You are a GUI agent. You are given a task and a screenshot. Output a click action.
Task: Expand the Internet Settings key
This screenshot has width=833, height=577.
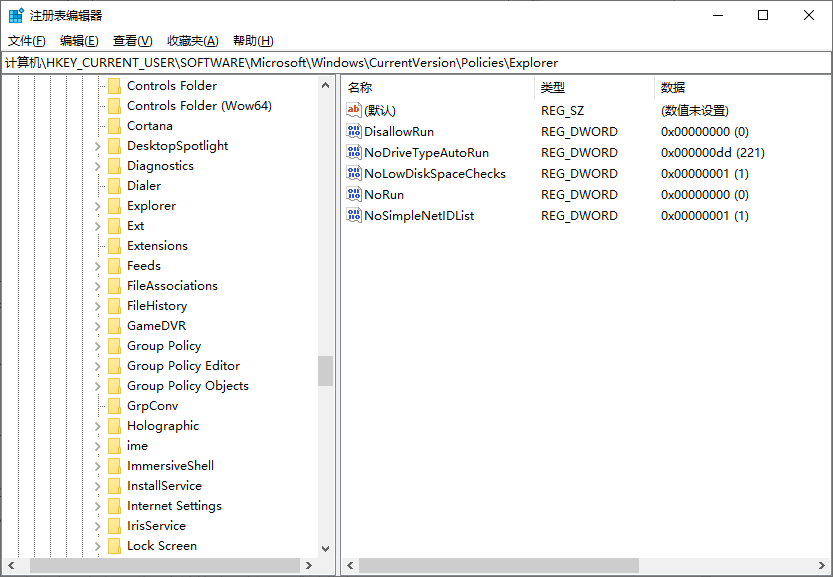click(x=98, y=506)
